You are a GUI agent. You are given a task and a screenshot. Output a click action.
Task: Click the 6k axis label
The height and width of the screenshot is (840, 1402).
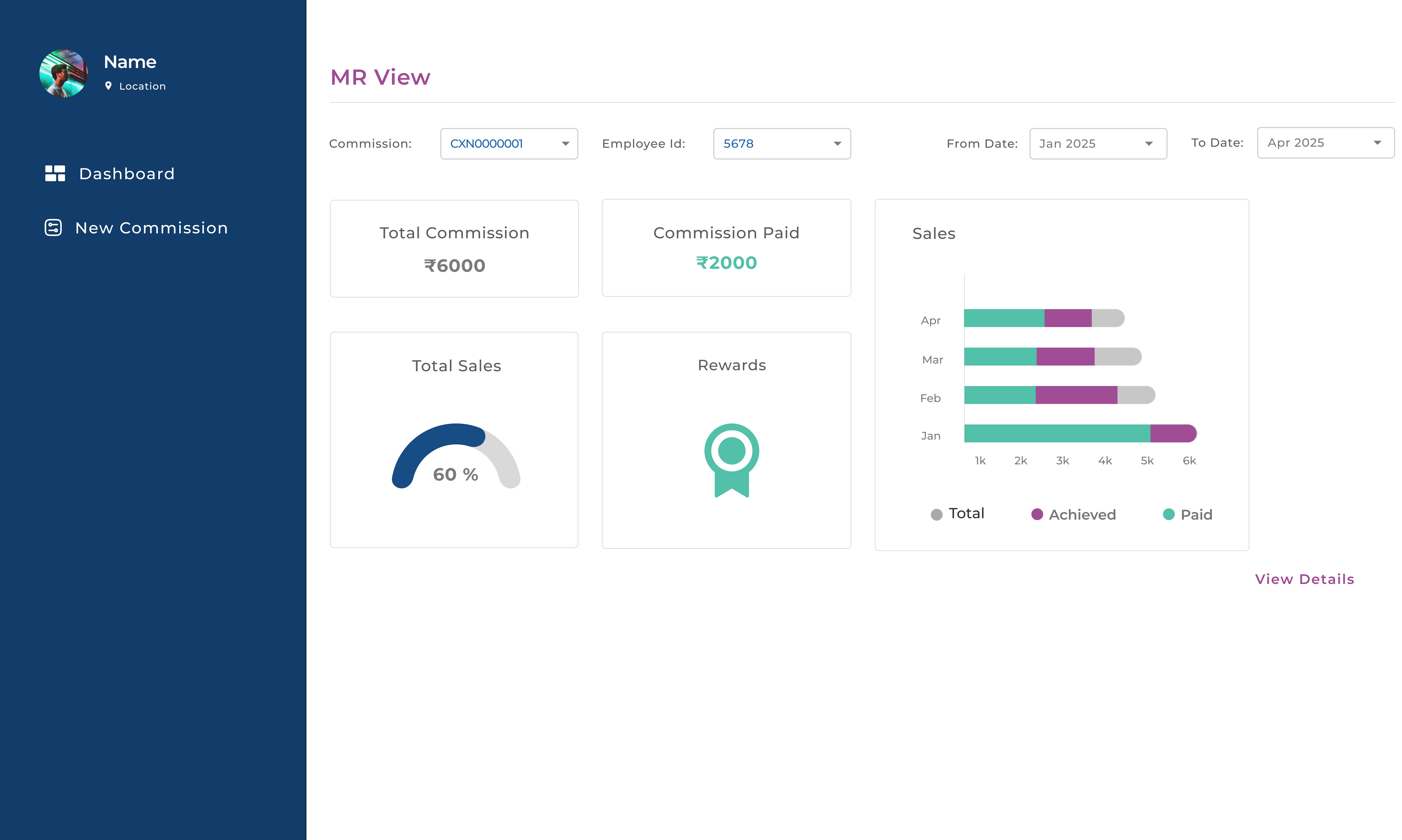1189,461
